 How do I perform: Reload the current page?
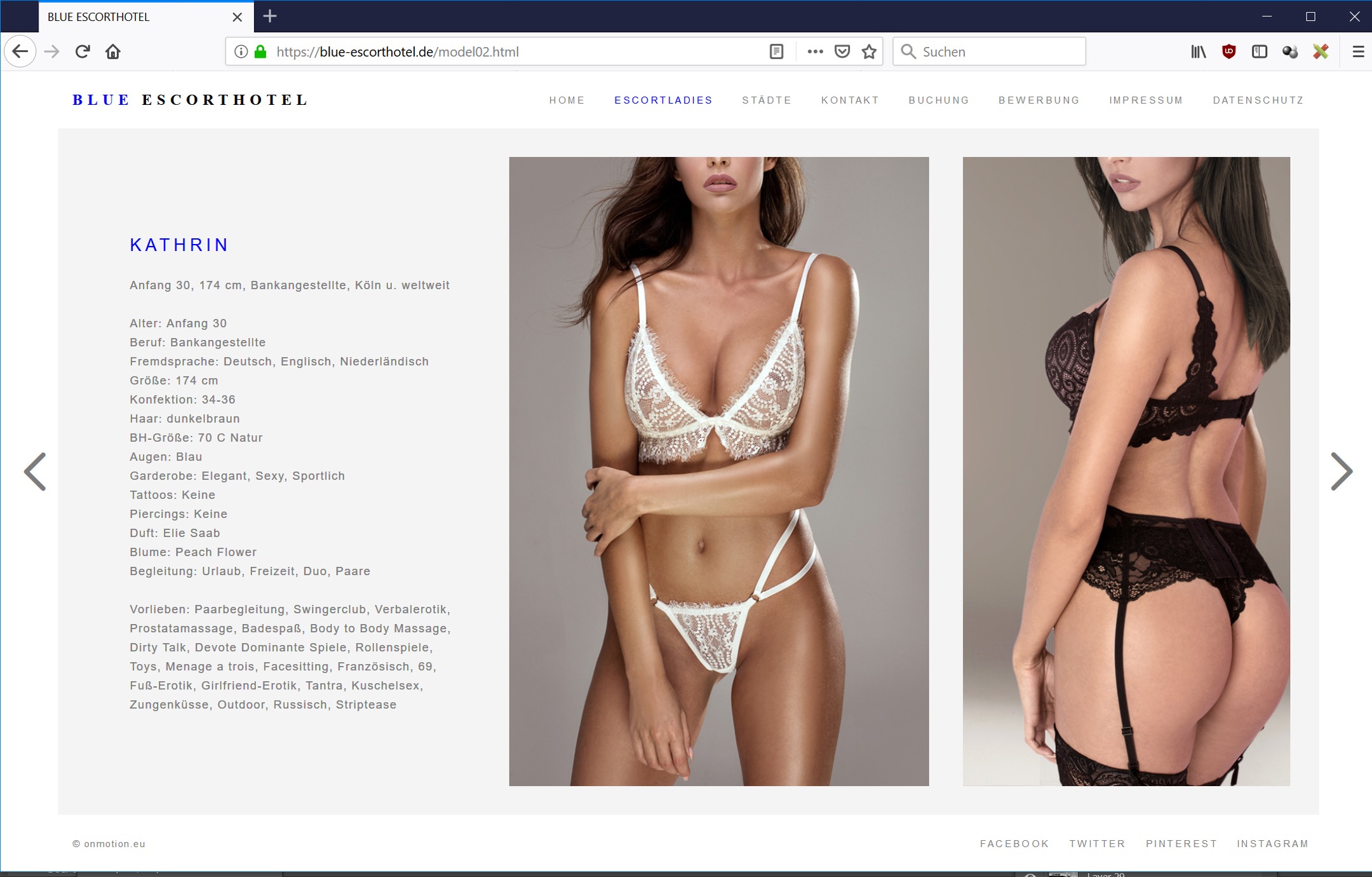[83, 51]
